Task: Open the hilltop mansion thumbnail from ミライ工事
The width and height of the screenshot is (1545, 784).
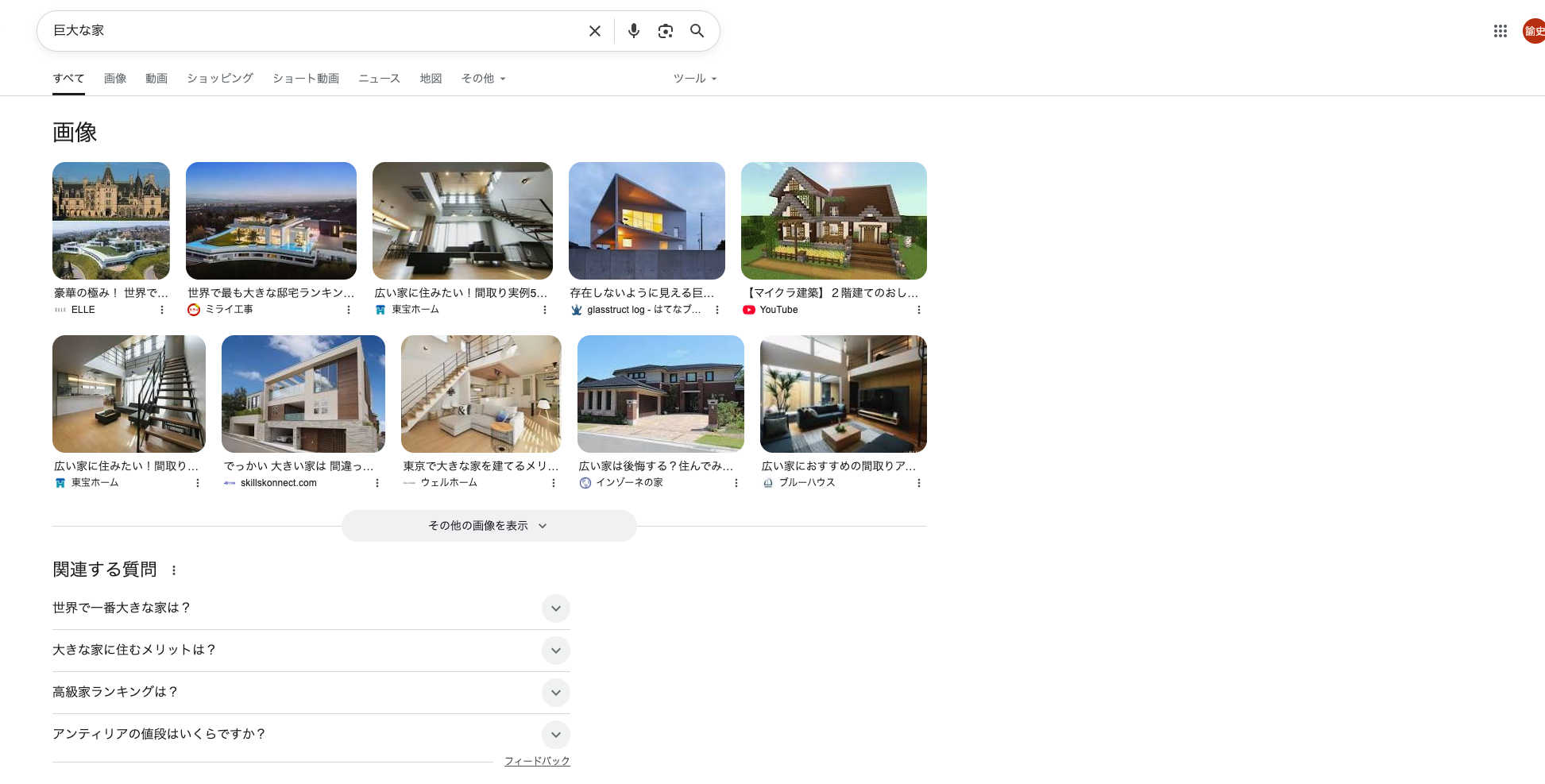Action: tap(271, 221)
